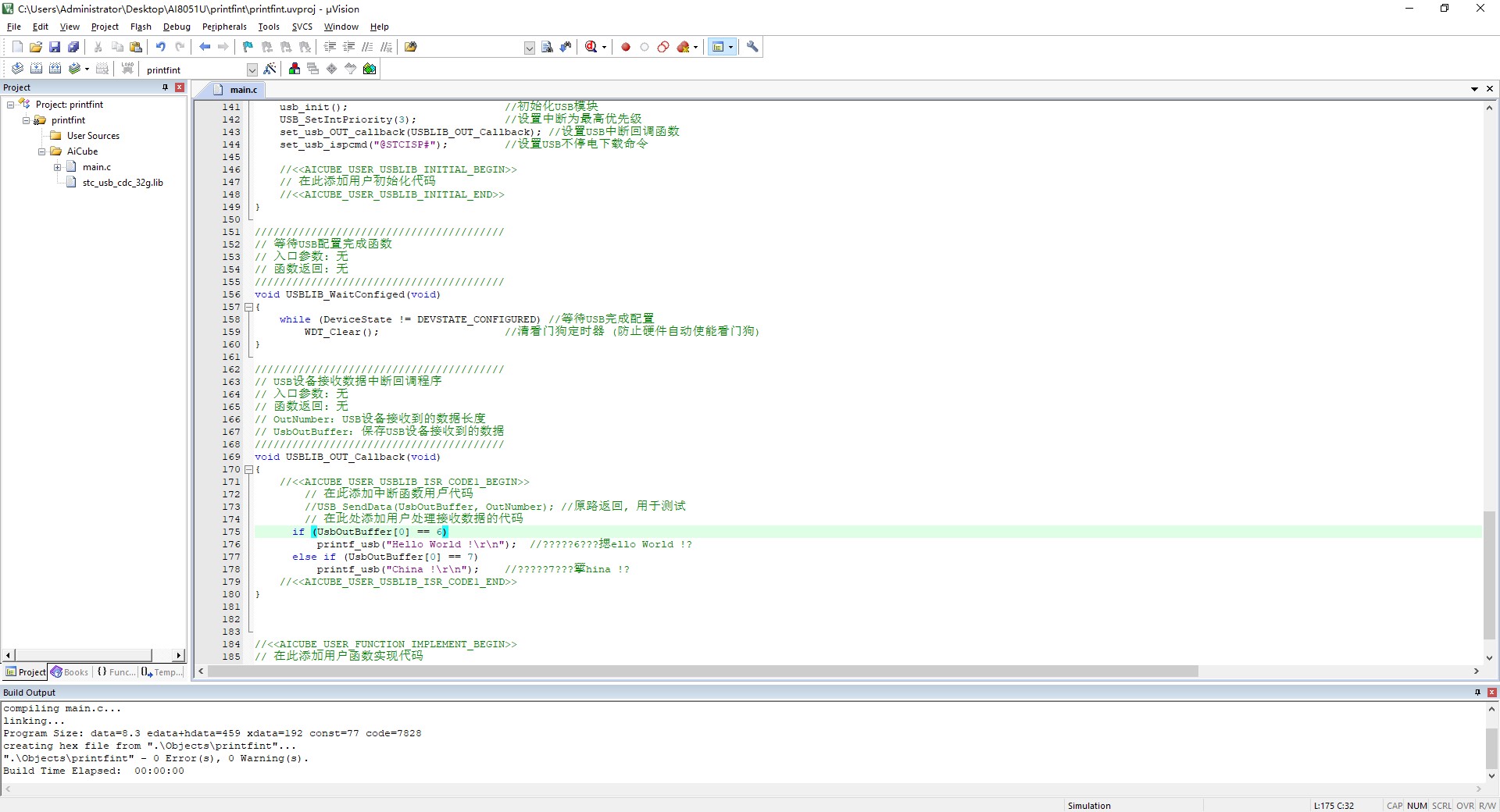Insert breakpoint using red circle icon
The image size is (1500, 812).
625,47
